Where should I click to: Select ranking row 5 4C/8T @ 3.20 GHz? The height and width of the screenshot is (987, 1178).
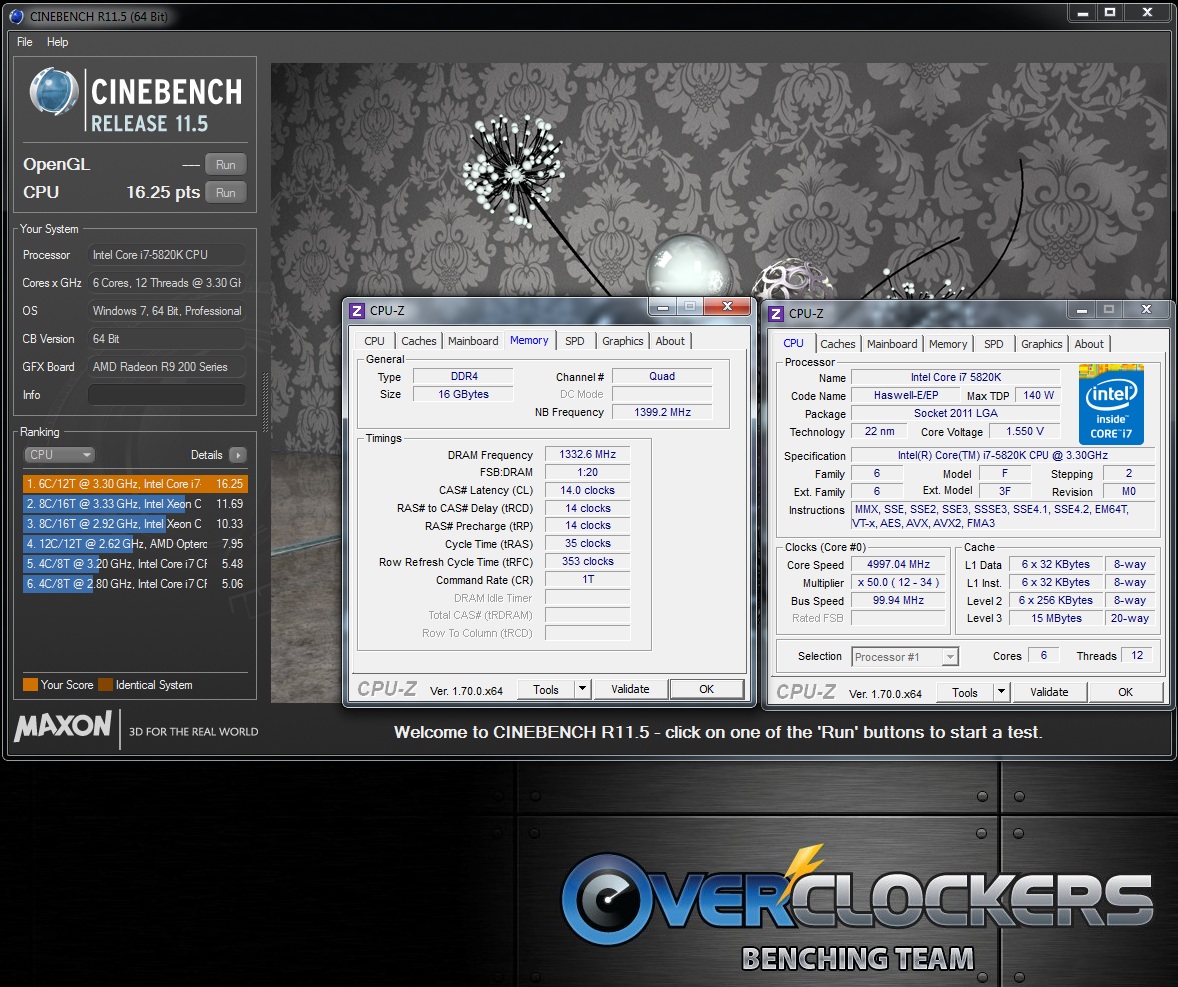[x=135, y=563]
